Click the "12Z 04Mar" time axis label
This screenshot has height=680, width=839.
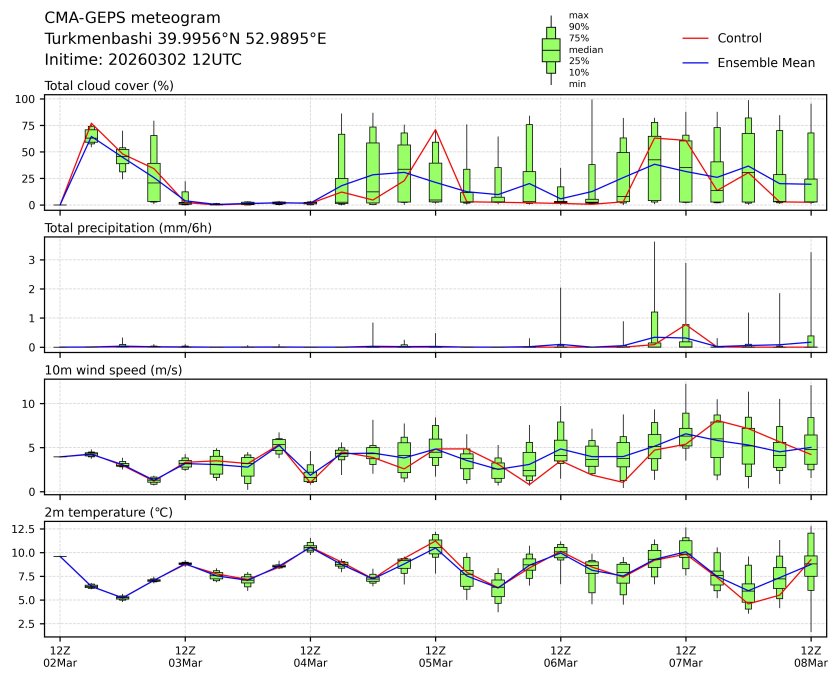[310, 657]
